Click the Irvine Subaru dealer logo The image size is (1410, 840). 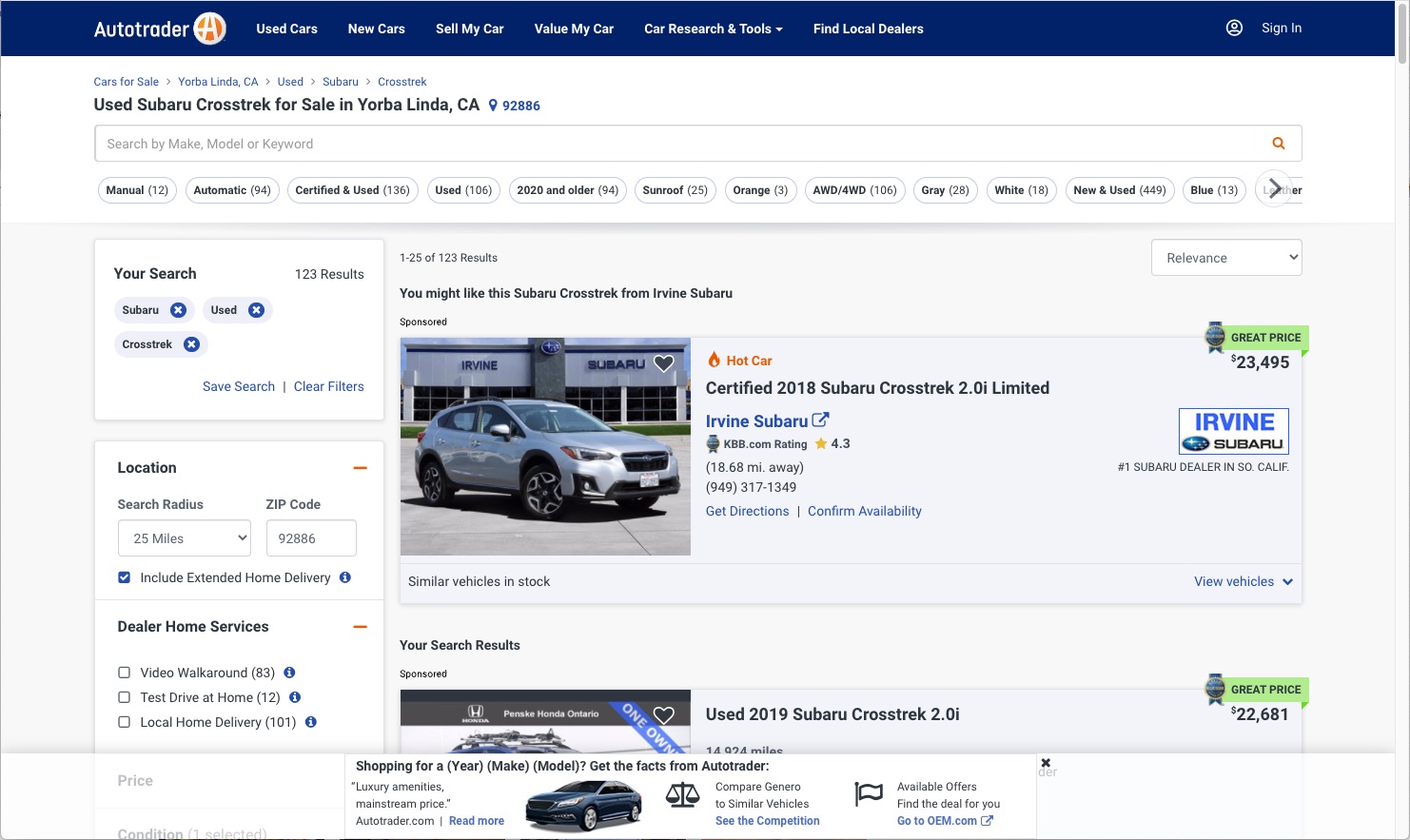(x=1234, y=431)
